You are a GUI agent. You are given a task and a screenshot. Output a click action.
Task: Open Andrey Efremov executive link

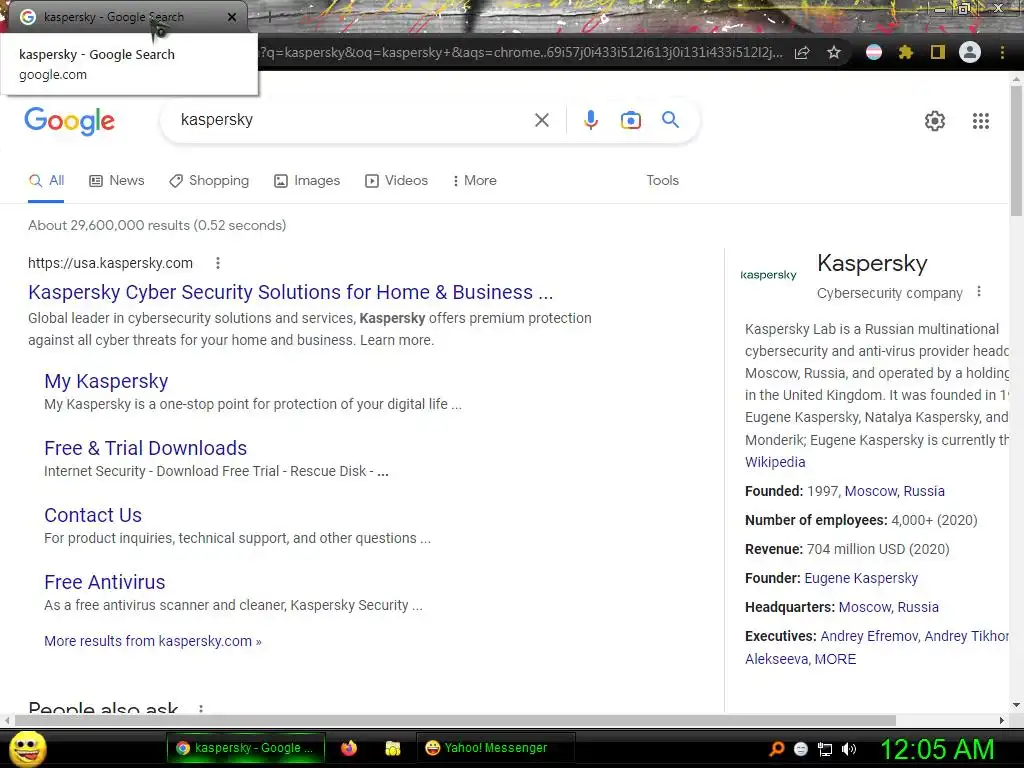[x=869, y=636]
